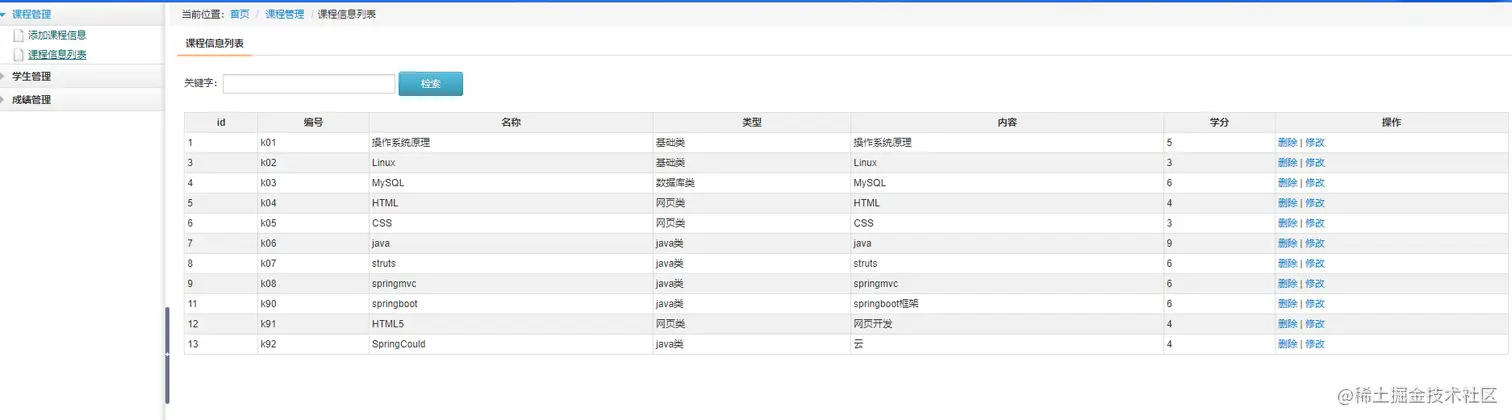Delete the k90 springboot course
The image size is (1512, 420).
(x=1287, y=303)
